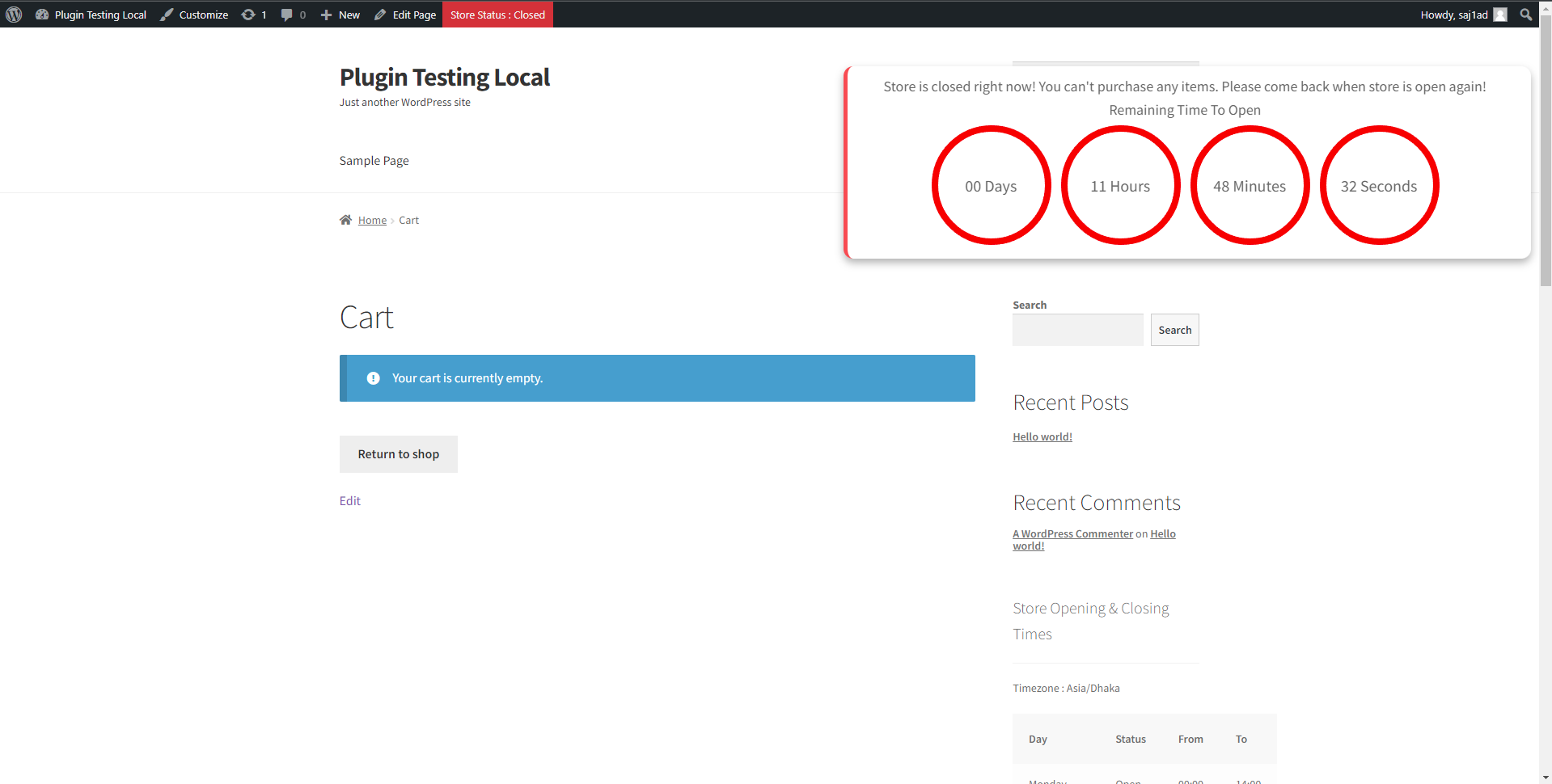Open the admin bar search magnifier
The width and height of the screenshot is (1552, 784).
click(1526, 15)
